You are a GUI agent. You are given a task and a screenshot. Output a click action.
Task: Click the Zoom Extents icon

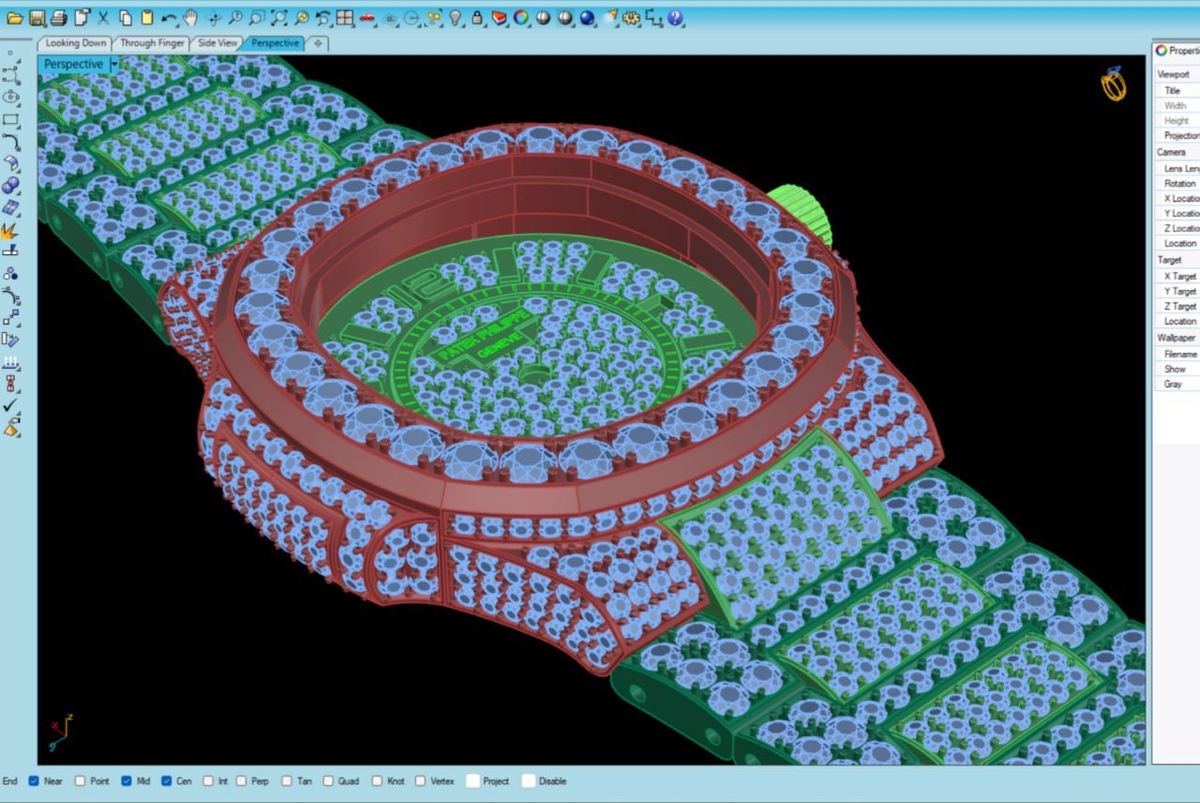tap(279, 18)
